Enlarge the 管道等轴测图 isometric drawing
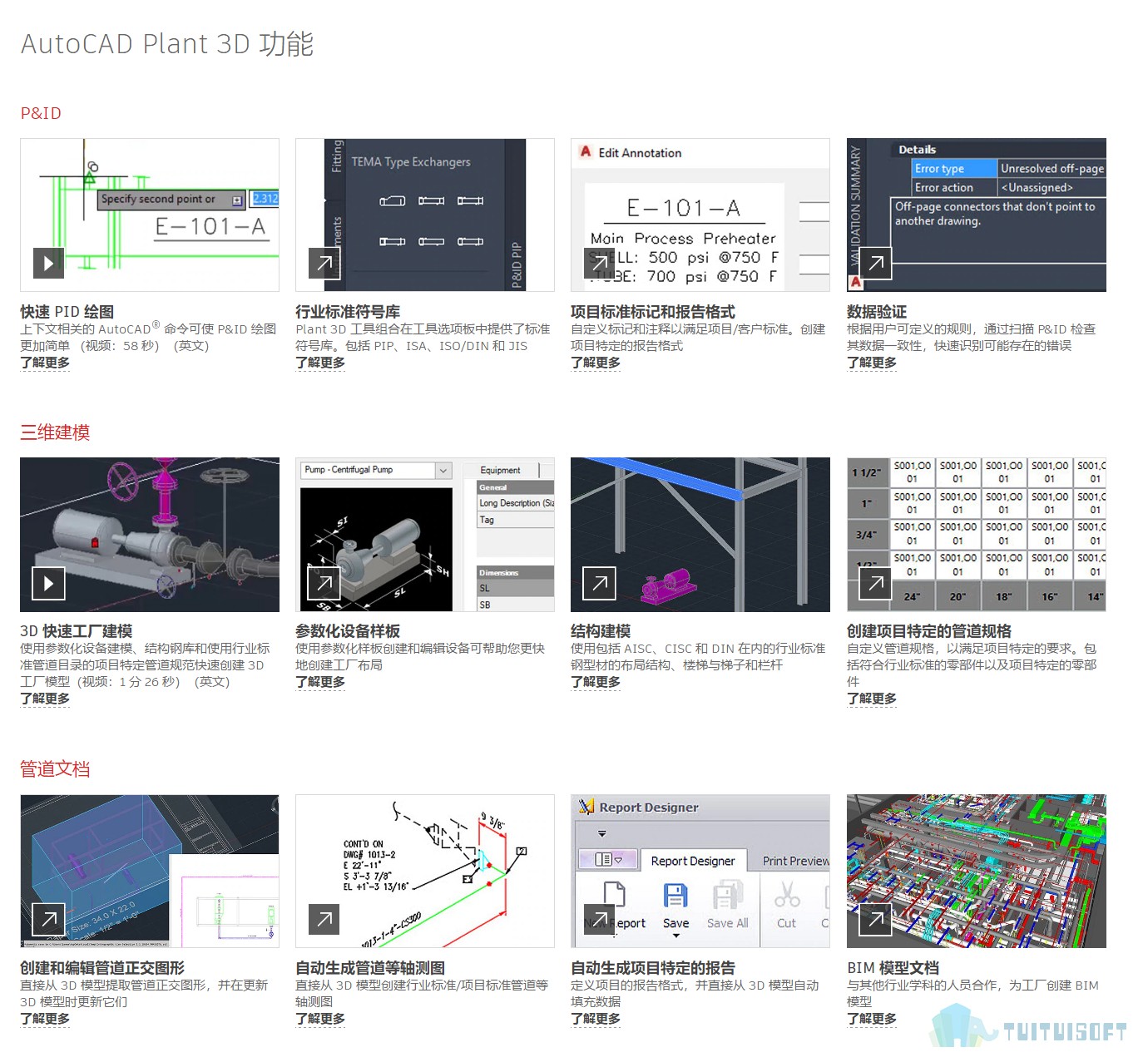The width and height of the screenshot is (1148, 1062). [x=324, y=919]
